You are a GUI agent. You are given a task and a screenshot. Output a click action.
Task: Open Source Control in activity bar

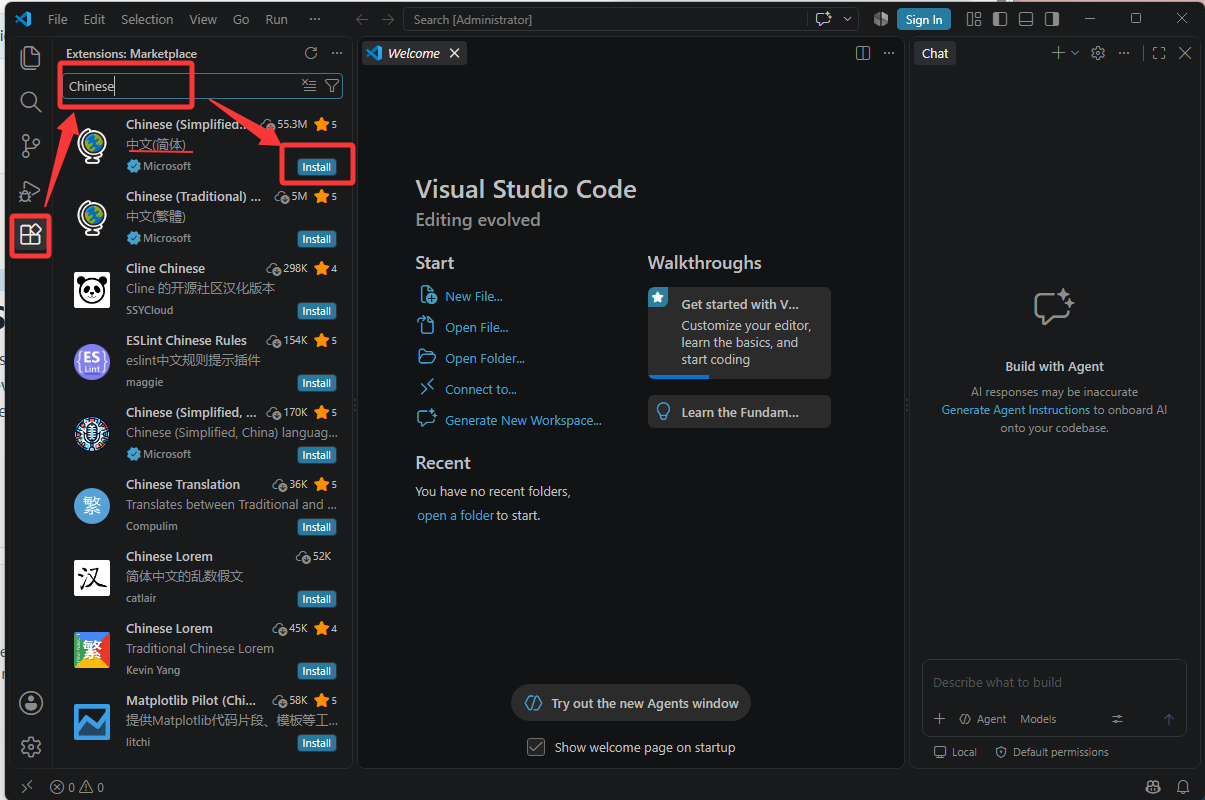[30, 146]
